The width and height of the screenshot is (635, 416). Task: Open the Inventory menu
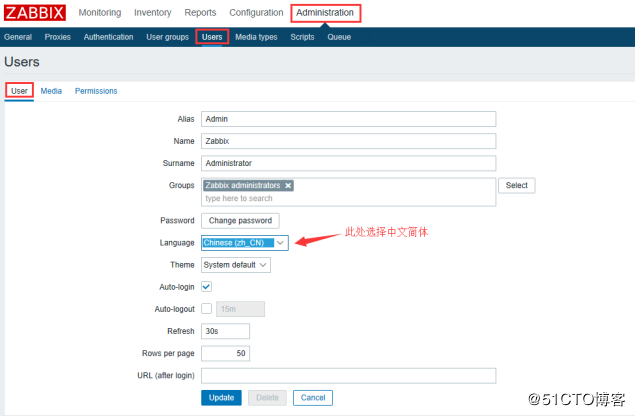tap(153, 13)
